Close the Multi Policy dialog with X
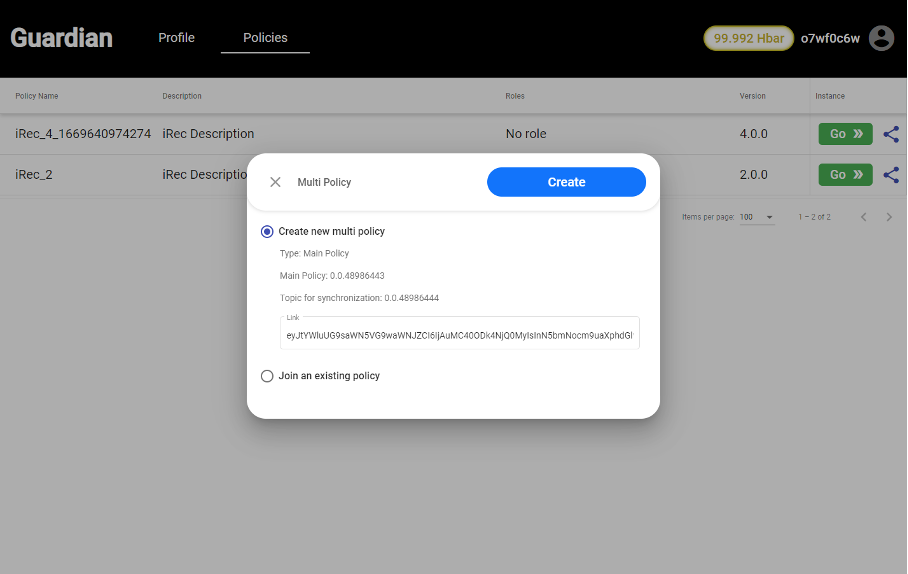Screen dimensions: 908x574 click(x=275, y=182)
